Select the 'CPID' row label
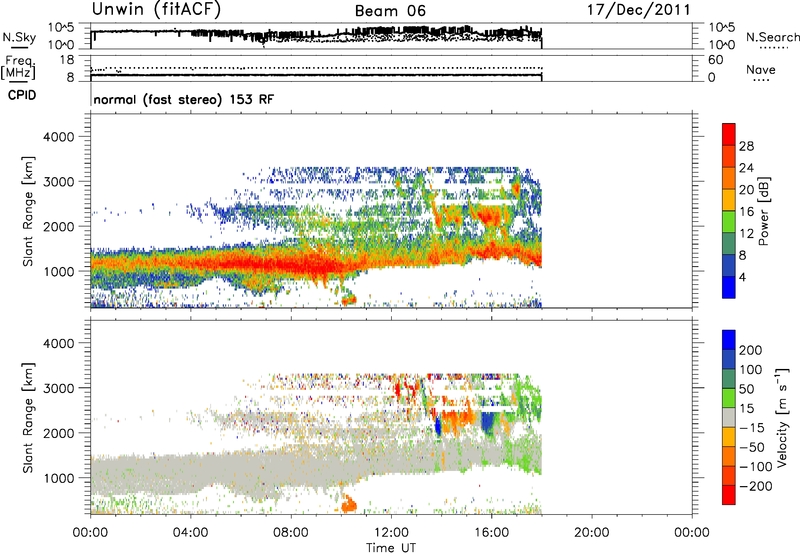The width and height of the screenshot is (800, 554). click(22, 95)
